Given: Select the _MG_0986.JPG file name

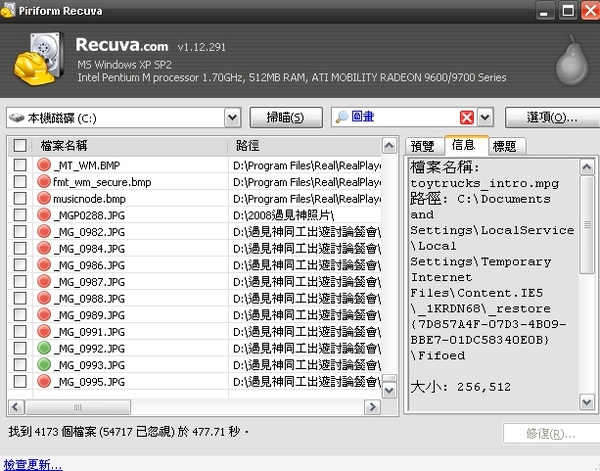Looking at the screenshot, I should (x=90, y=265).
